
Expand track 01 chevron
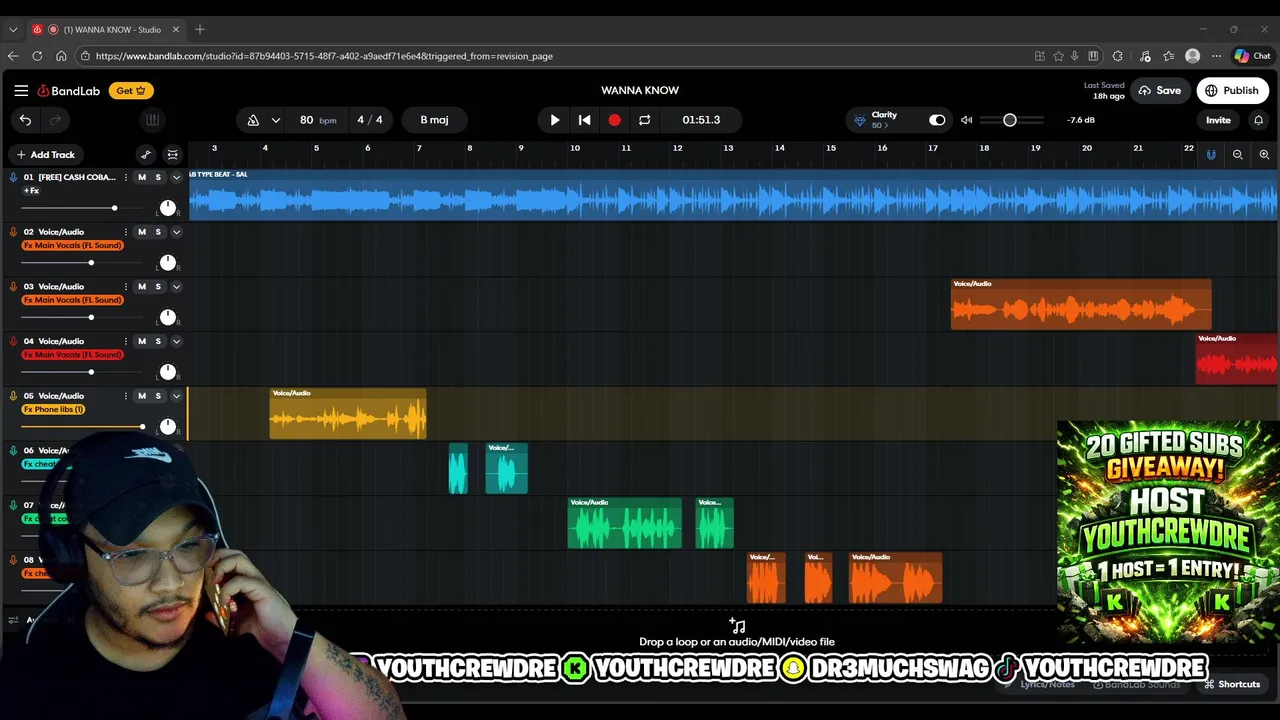pos(176,177)
